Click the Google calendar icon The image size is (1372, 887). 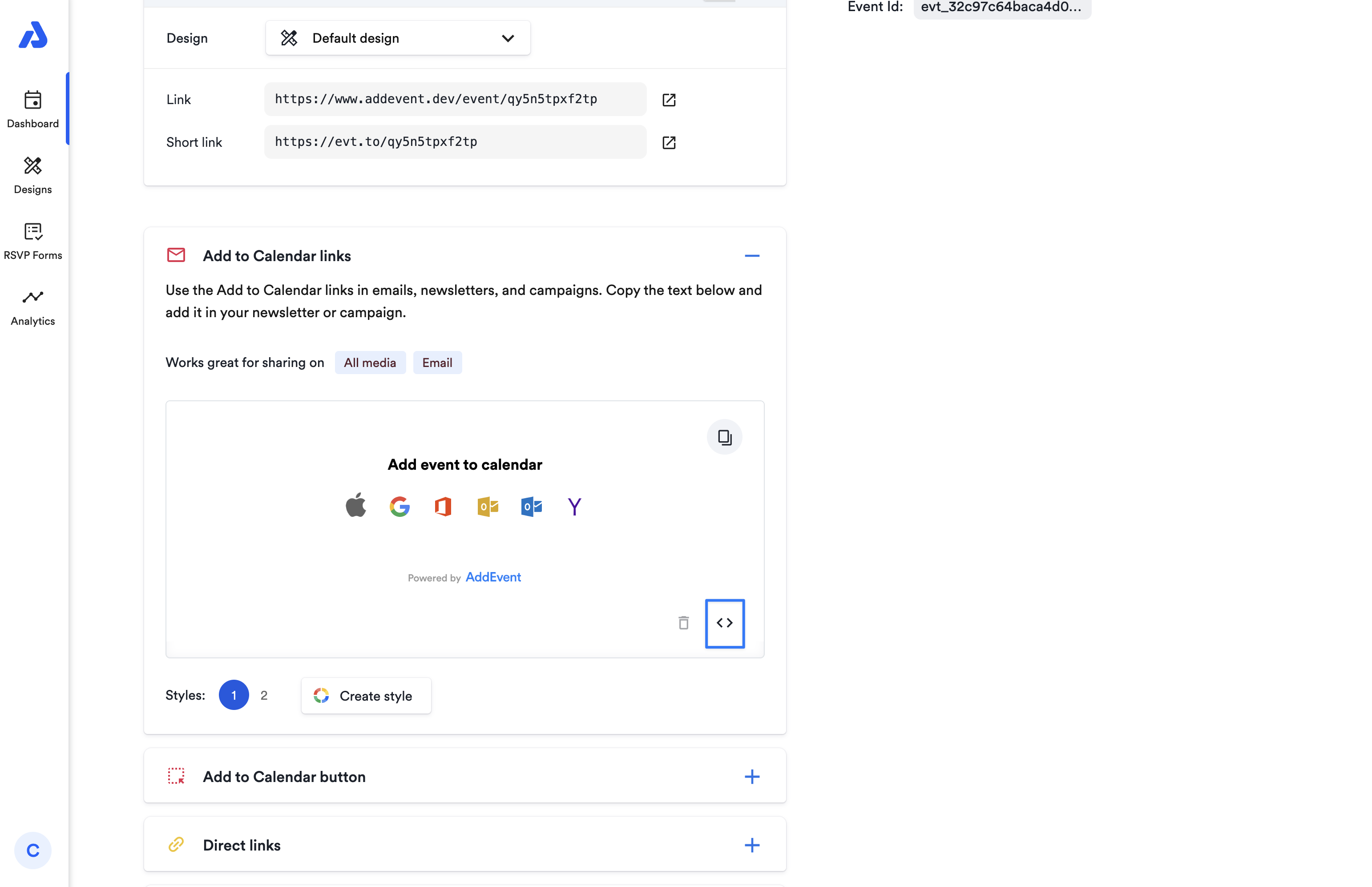click(399, 506)
